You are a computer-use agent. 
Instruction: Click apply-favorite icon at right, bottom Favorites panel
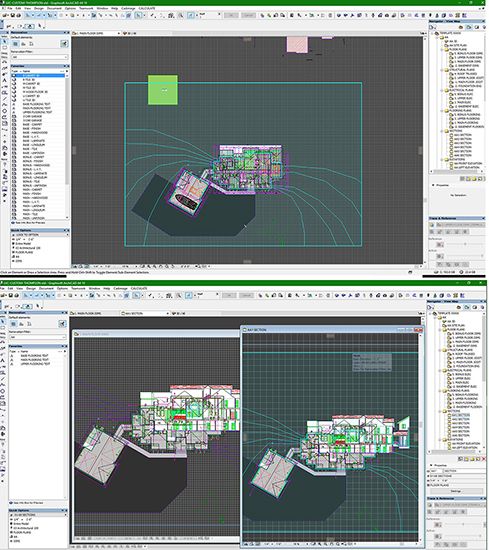click(x=62, y=324)
